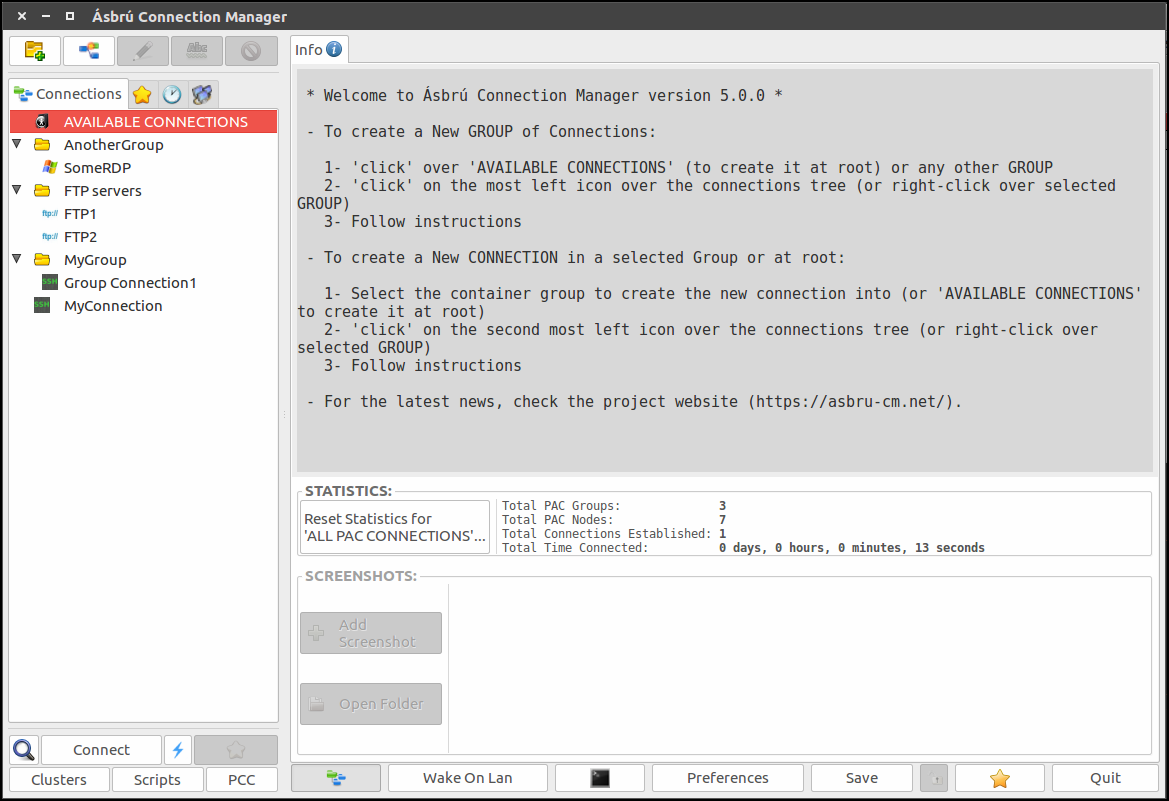Click the SomeRDP Windows flag icon
This screenshot has width=1169, height=801.
point(50,167)
